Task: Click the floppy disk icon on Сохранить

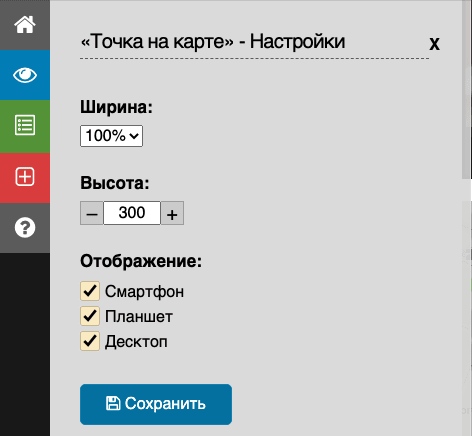Action: [x=113, y=403]
